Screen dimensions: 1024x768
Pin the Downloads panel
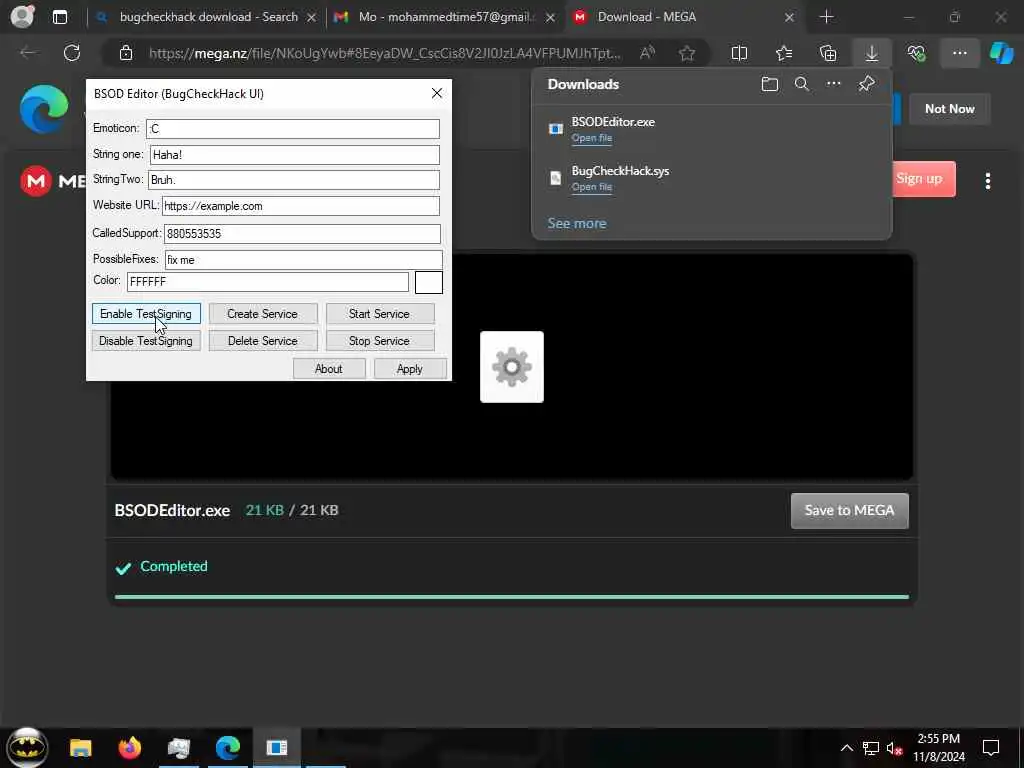(x=867, y=84)
